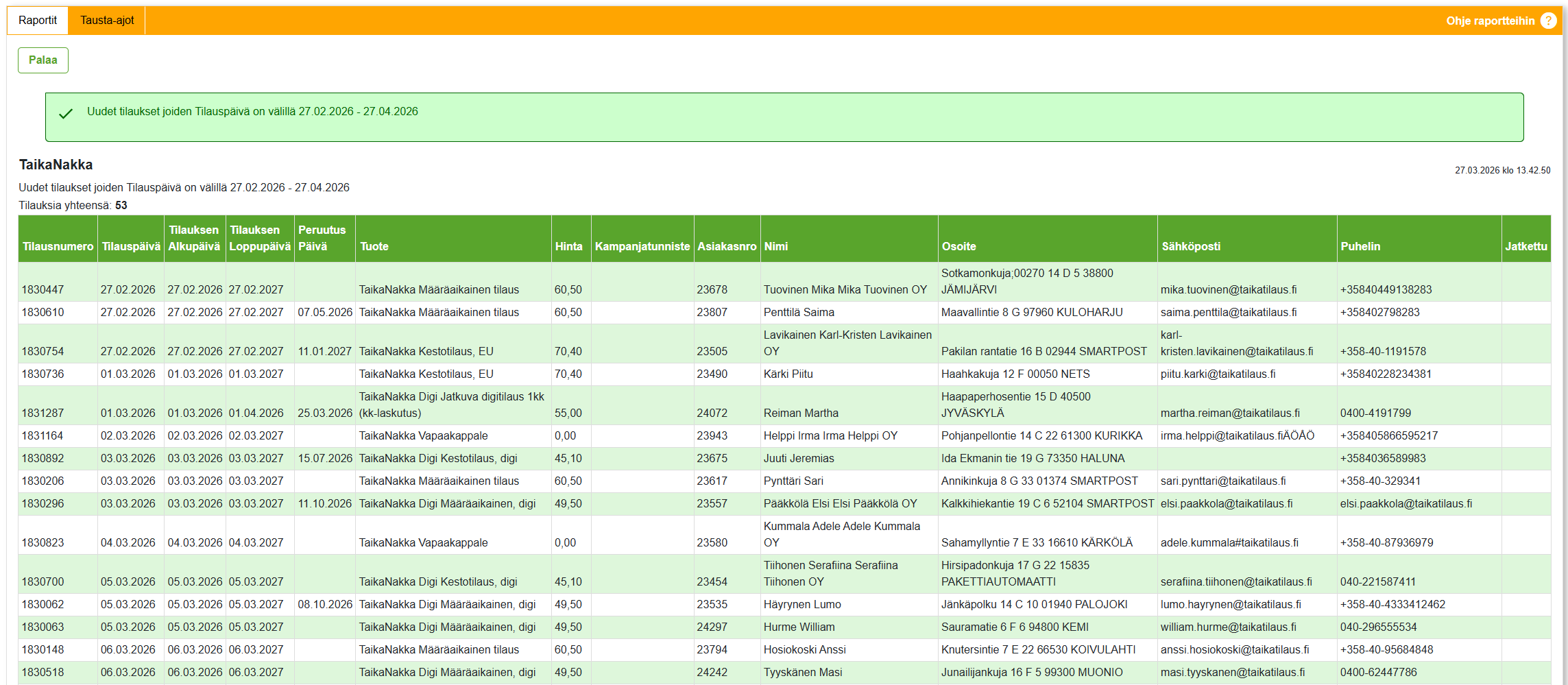The height and width of the screenshot is (685, 1568).
Task: Click the Tilauspäivä column header
Action: [130, 246]
